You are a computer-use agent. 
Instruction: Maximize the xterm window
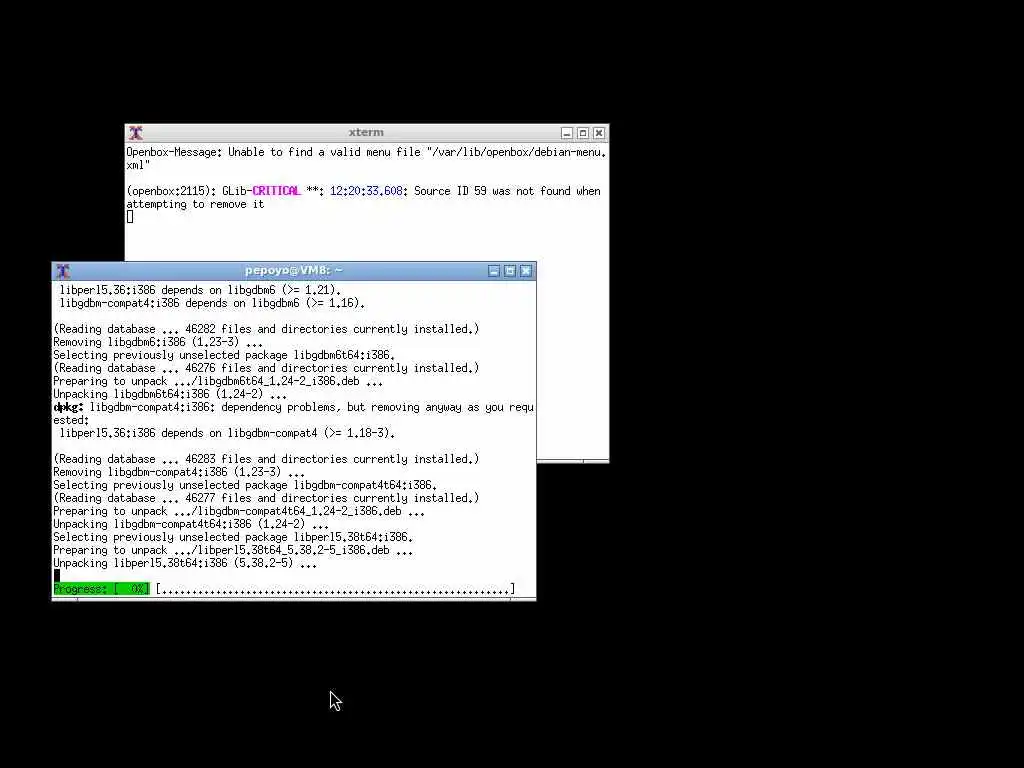(x=583, y=133)
